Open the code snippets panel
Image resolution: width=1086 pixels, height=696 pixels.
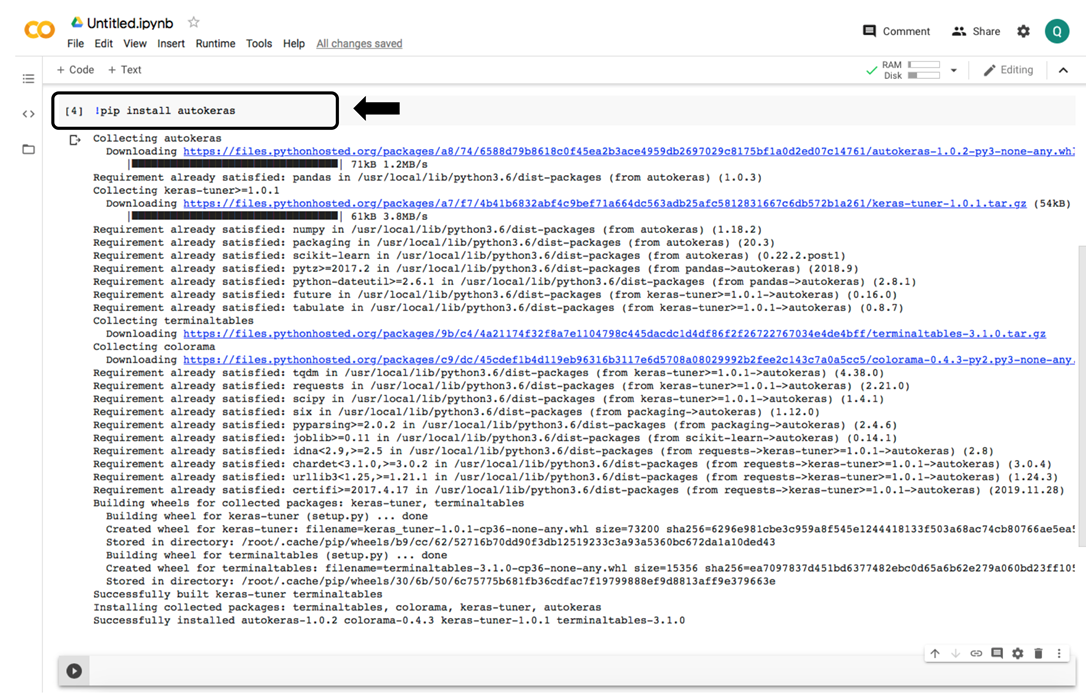[x=28, y=113]
